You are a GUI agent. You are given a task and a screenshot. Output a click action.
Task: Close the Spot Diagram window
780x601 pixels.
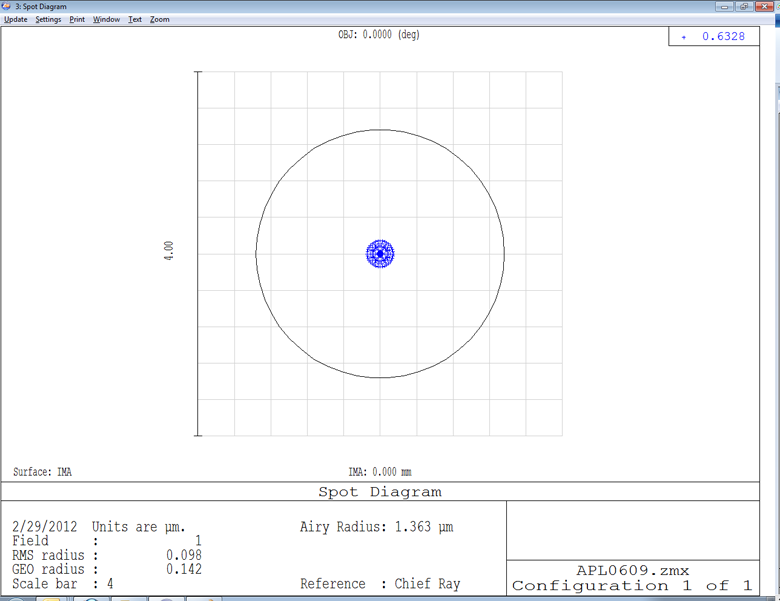click(x=766, y=6)
